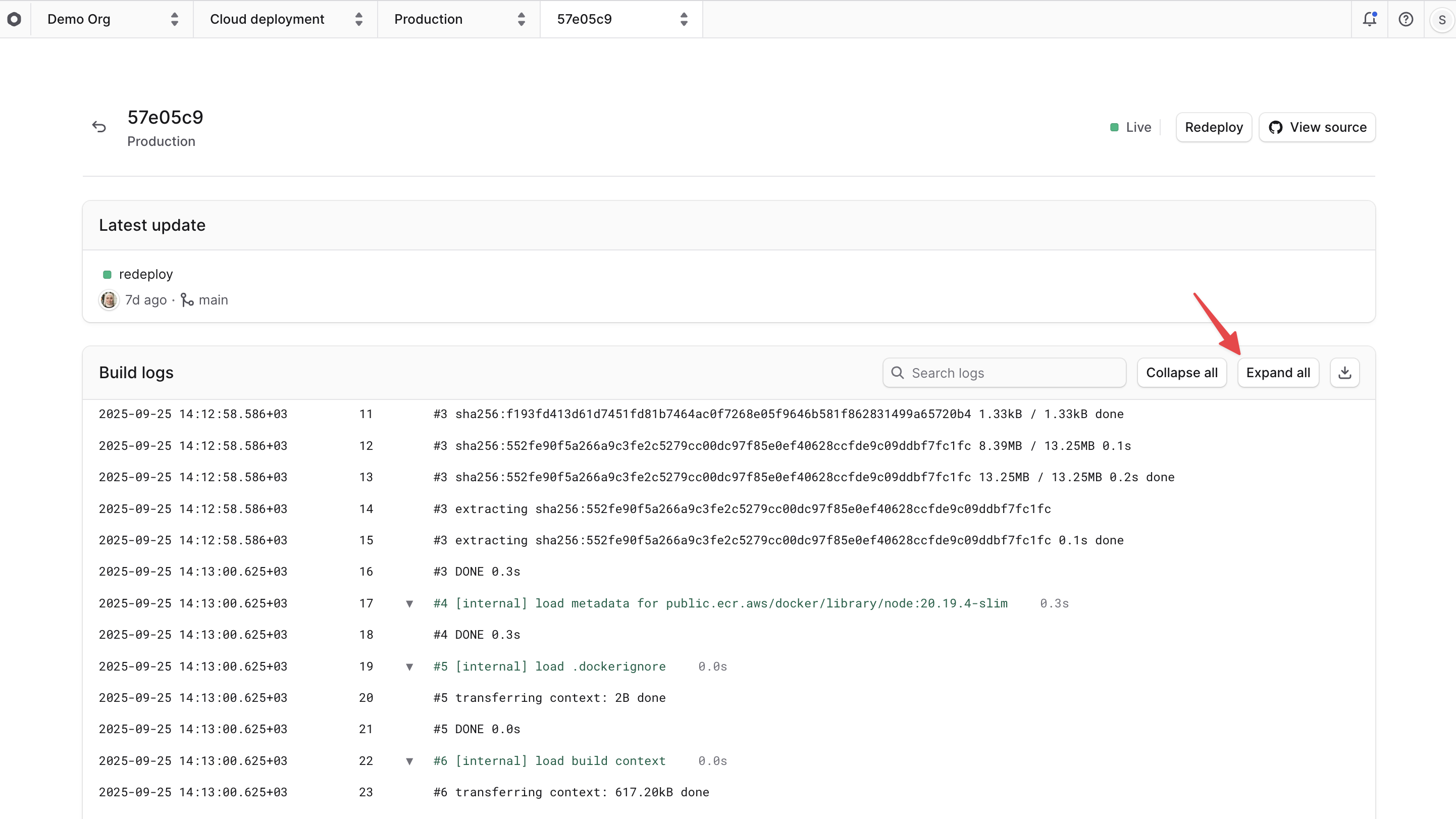Click the Live status indicator
The width and height of the screenshot is (1456, 819).
(1130, 127)
